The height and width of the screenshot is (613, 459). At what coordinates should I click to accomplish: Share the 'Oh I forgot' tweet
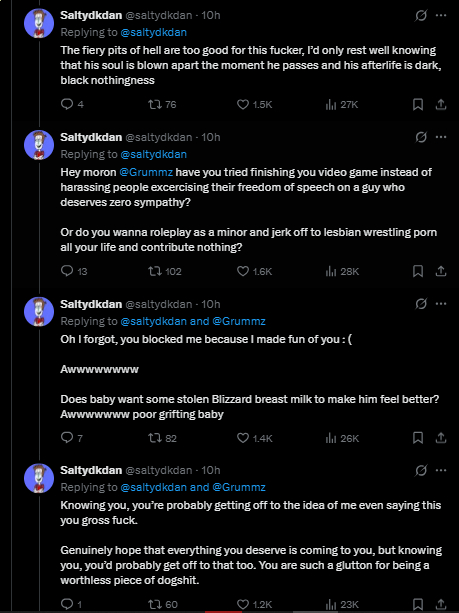pos(441,438)
